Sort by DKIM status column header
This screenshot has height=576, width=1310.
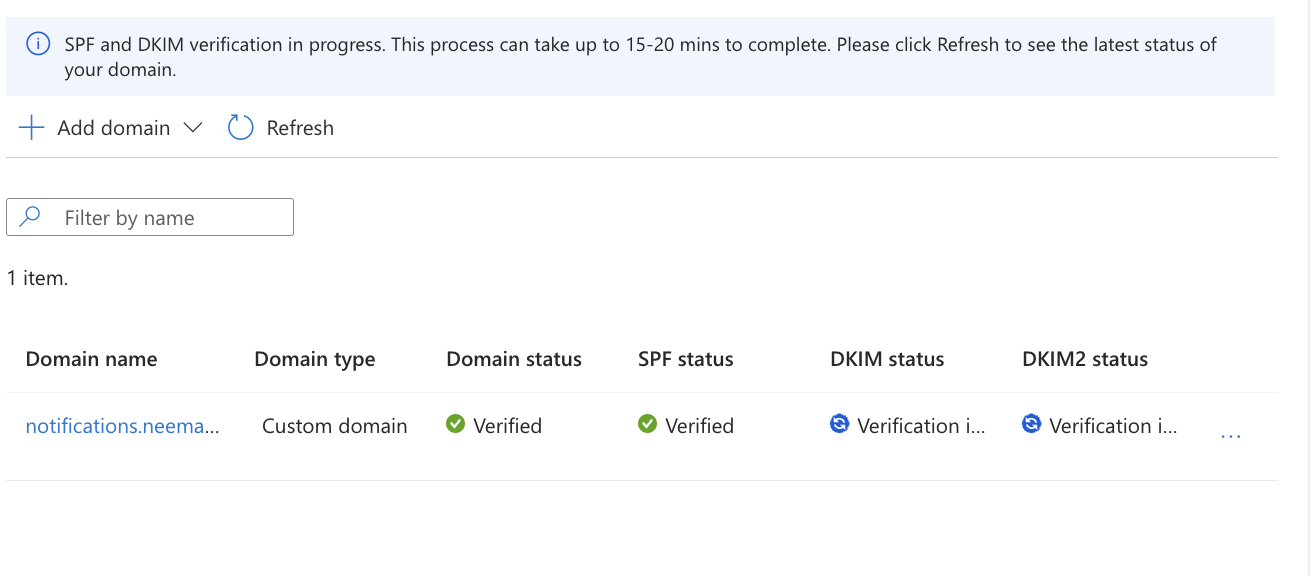tap(887, 359)
